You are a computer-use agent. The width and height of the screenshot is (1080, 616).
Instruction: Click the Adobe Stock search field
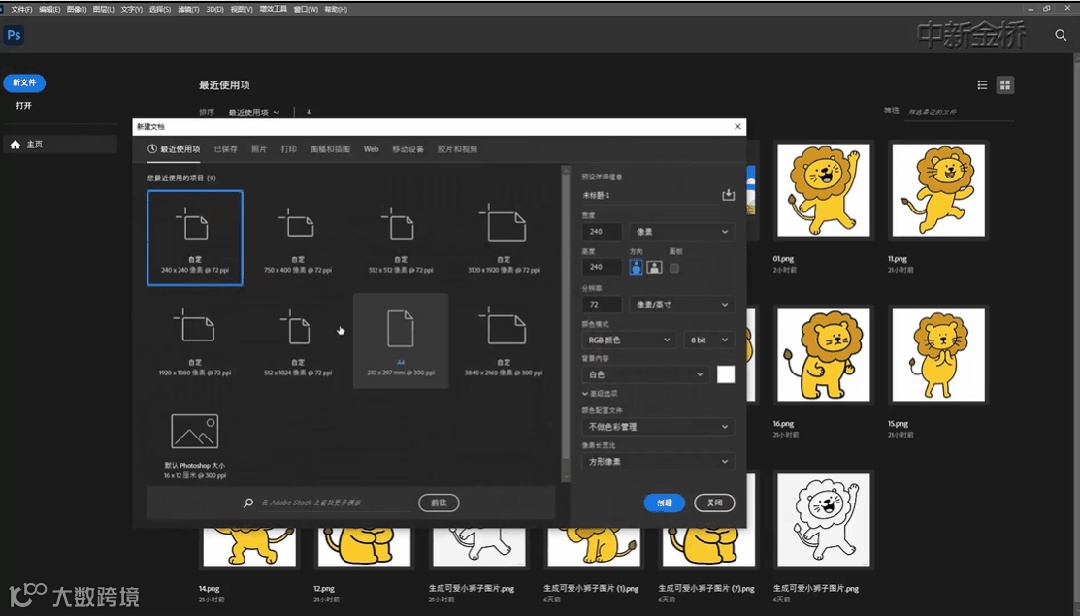pos(334,503)
